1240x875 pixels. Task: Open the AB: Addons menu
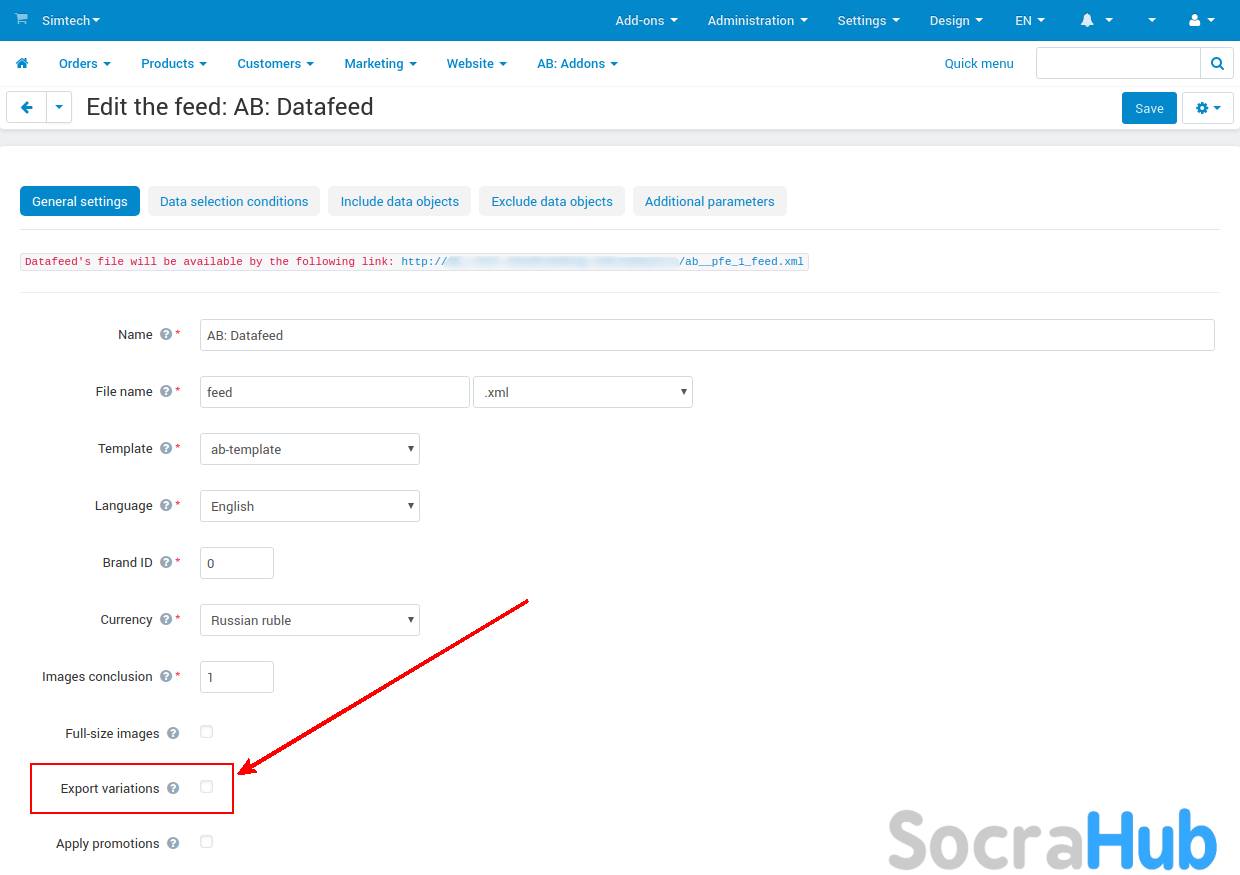578,63
